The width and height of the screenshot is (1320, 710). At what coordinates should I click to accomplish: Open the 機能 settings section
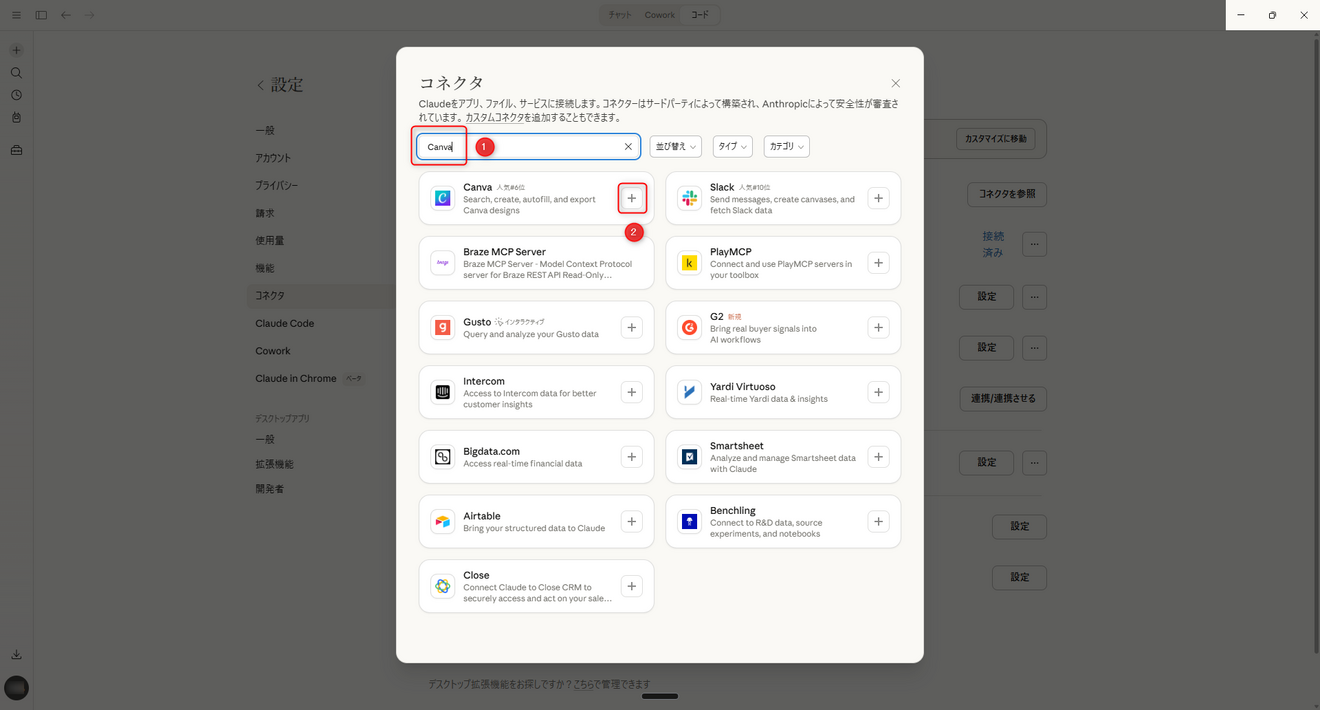[265, 269]
